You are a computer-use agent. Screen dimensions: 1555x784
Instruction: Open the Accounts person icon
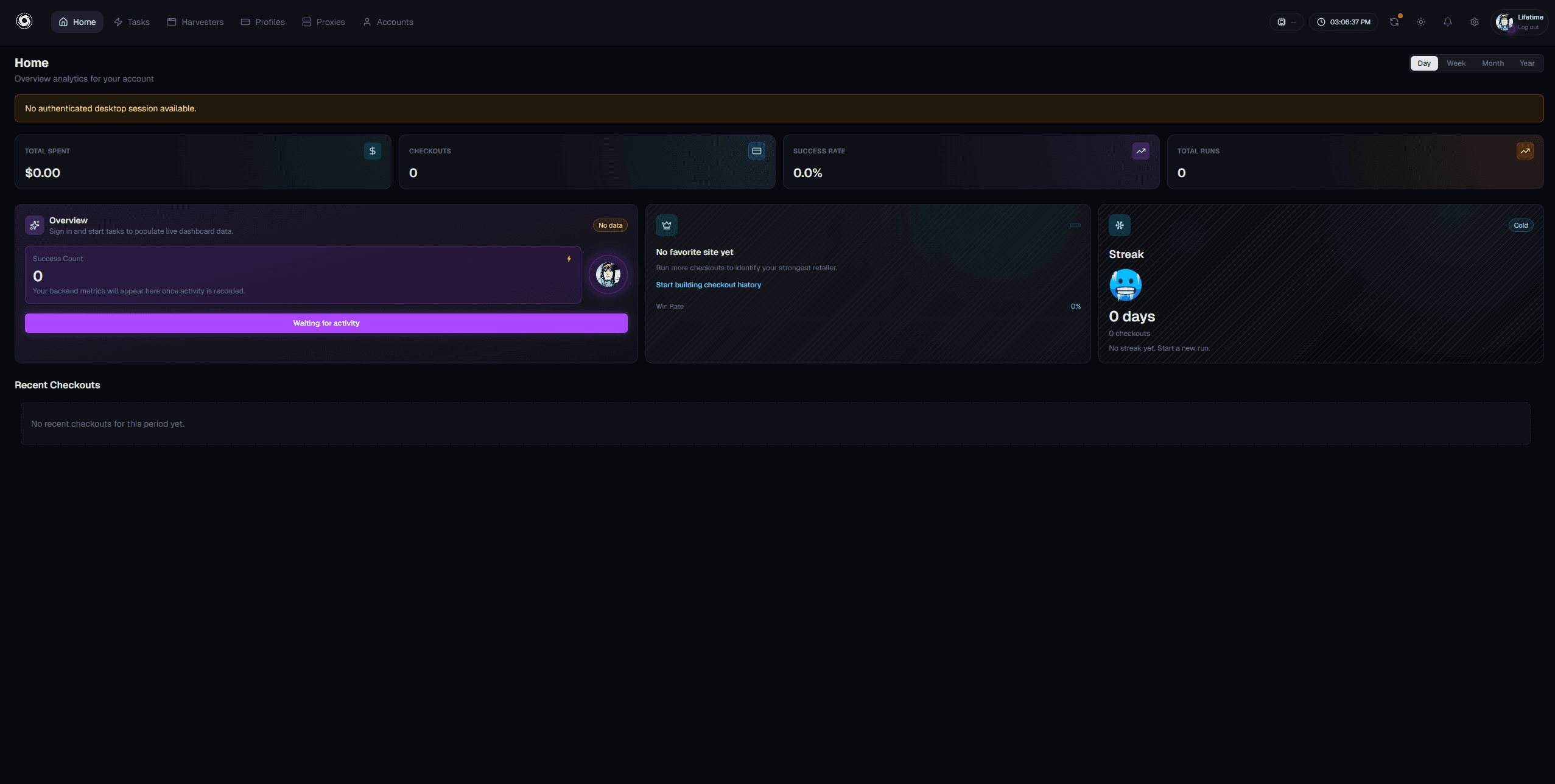pos(367,21)
